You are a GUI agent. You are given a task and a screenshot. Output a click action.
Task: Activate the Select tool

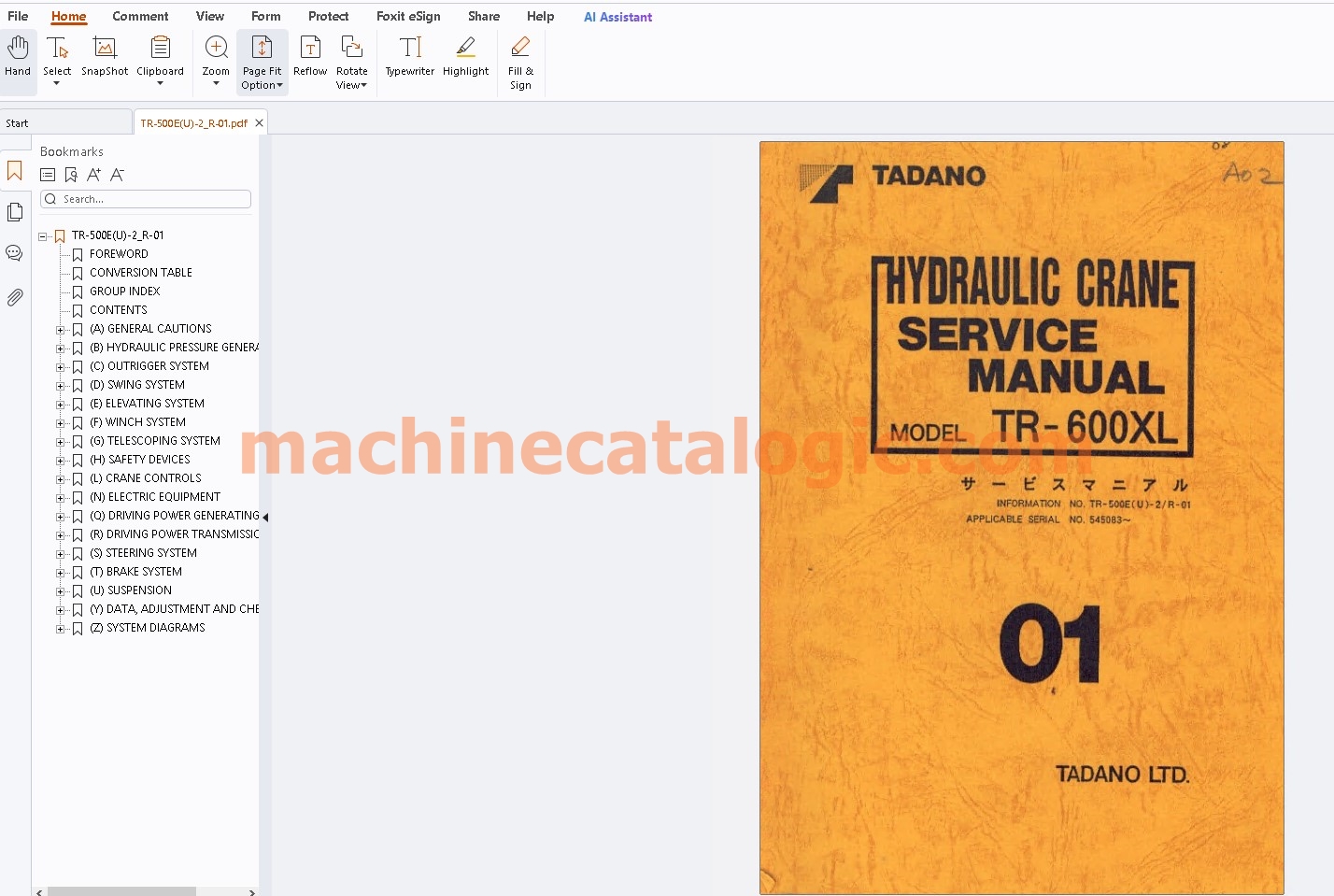57,55
